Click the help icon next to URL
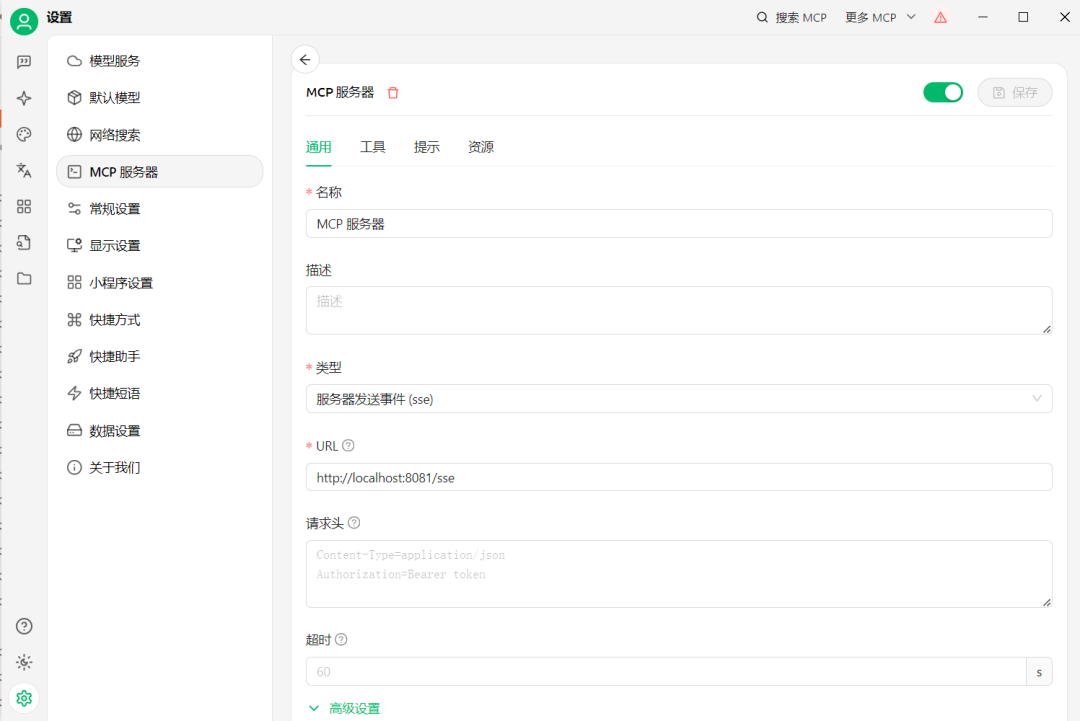Screen dimensions: 1080x721 click(x=348, y=446)
